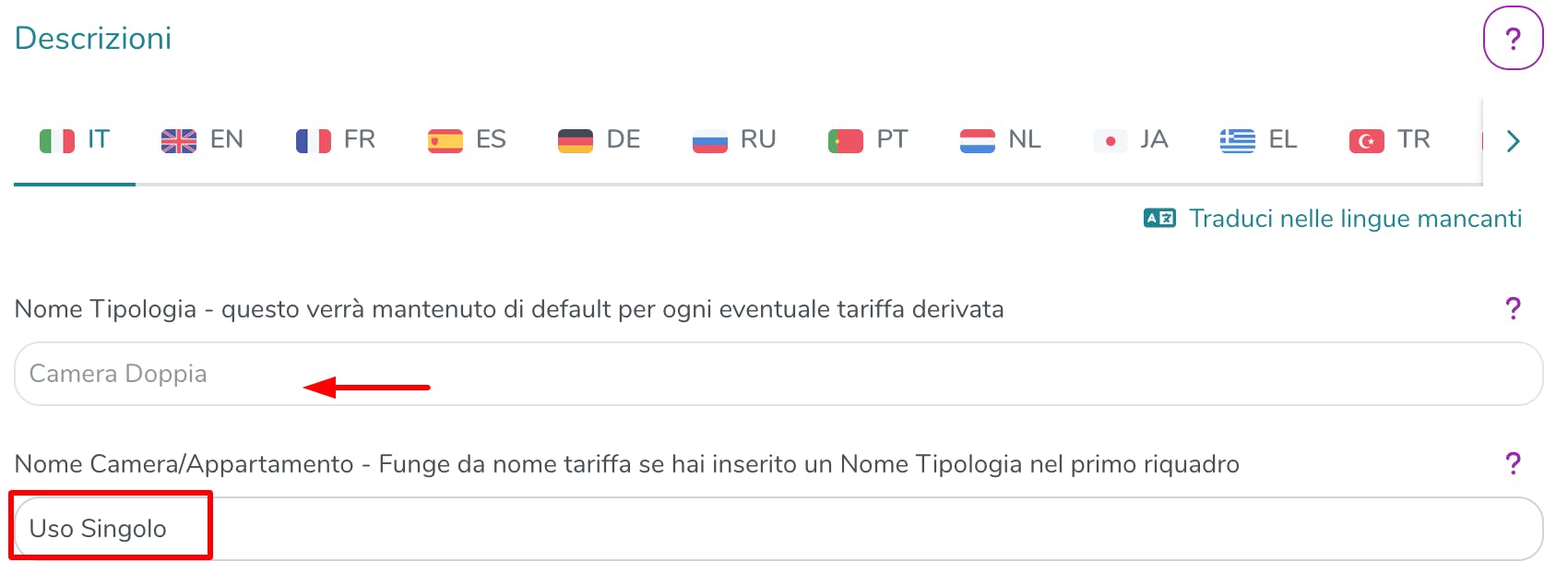This screenshot has height=574, width=1568.
Task: Click the Japanese flag icon
Action: (x=1111, y=140)
